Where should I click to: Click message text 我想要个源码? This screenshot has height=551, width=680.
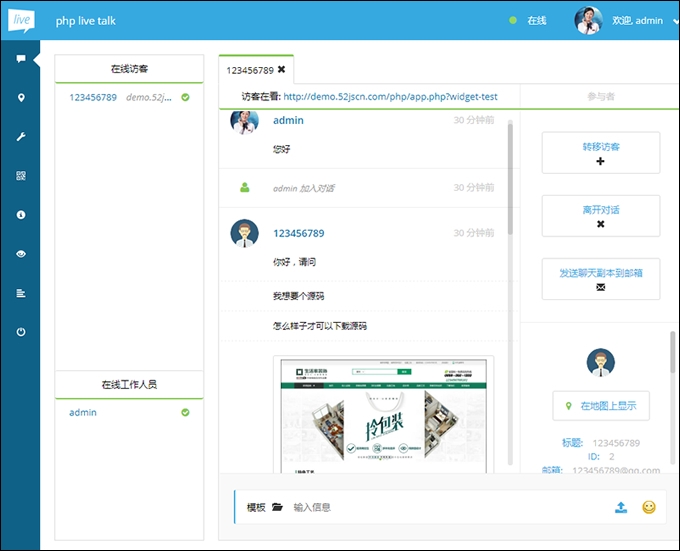(x=298, y=296)
